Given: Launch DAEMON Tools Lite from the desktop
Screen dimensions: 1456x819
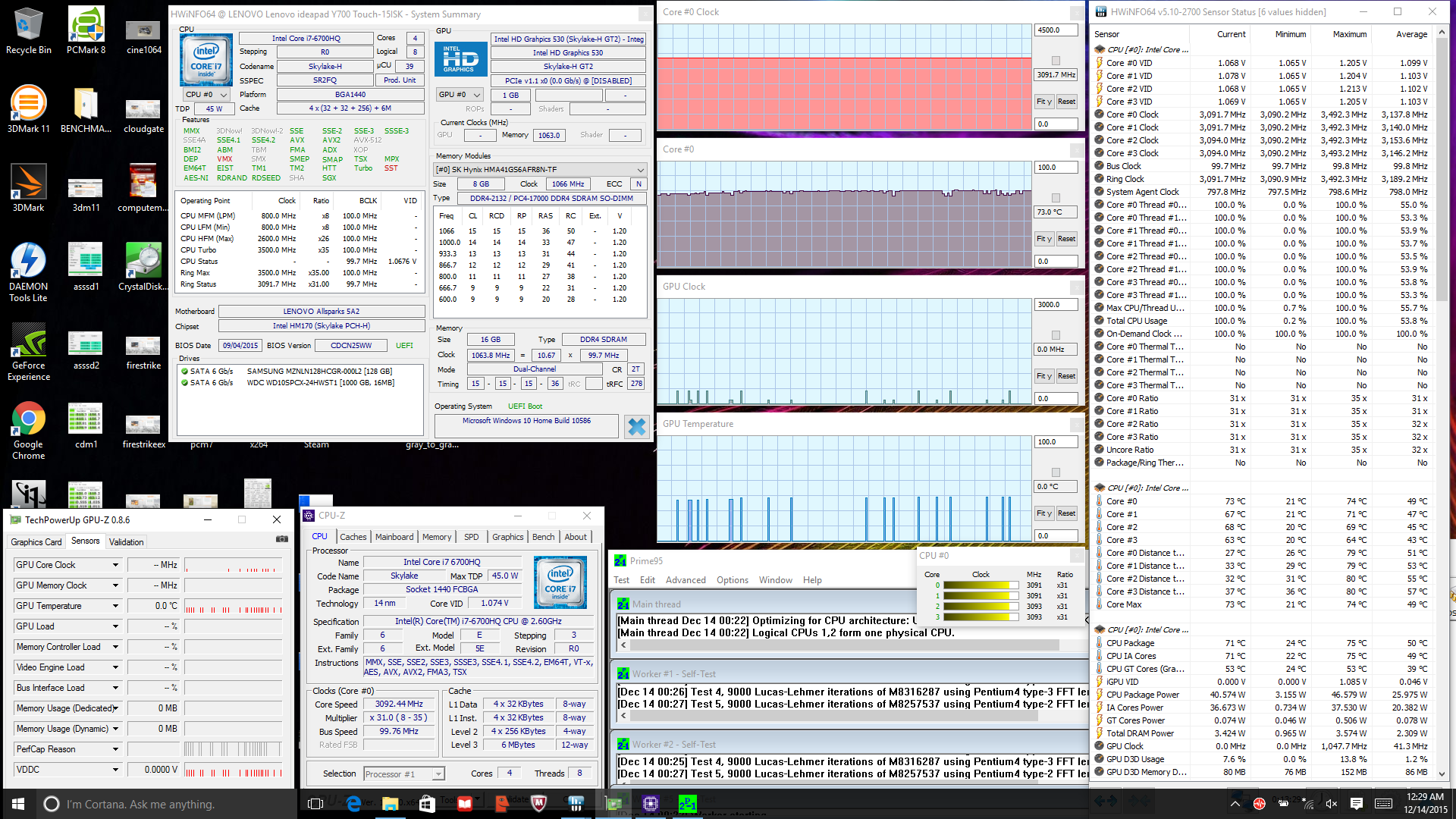Looking at the screenshot, I should pyautogui.click(x=28, y=271).
